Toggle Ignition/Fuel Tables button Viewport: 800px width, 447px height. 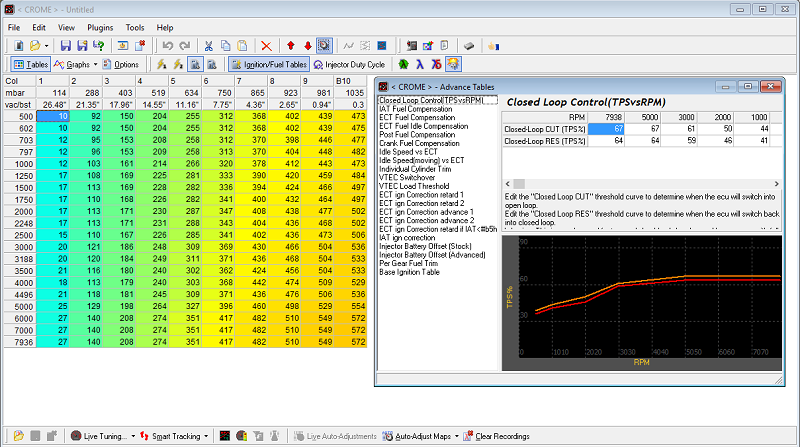click(x=269, y=64)
